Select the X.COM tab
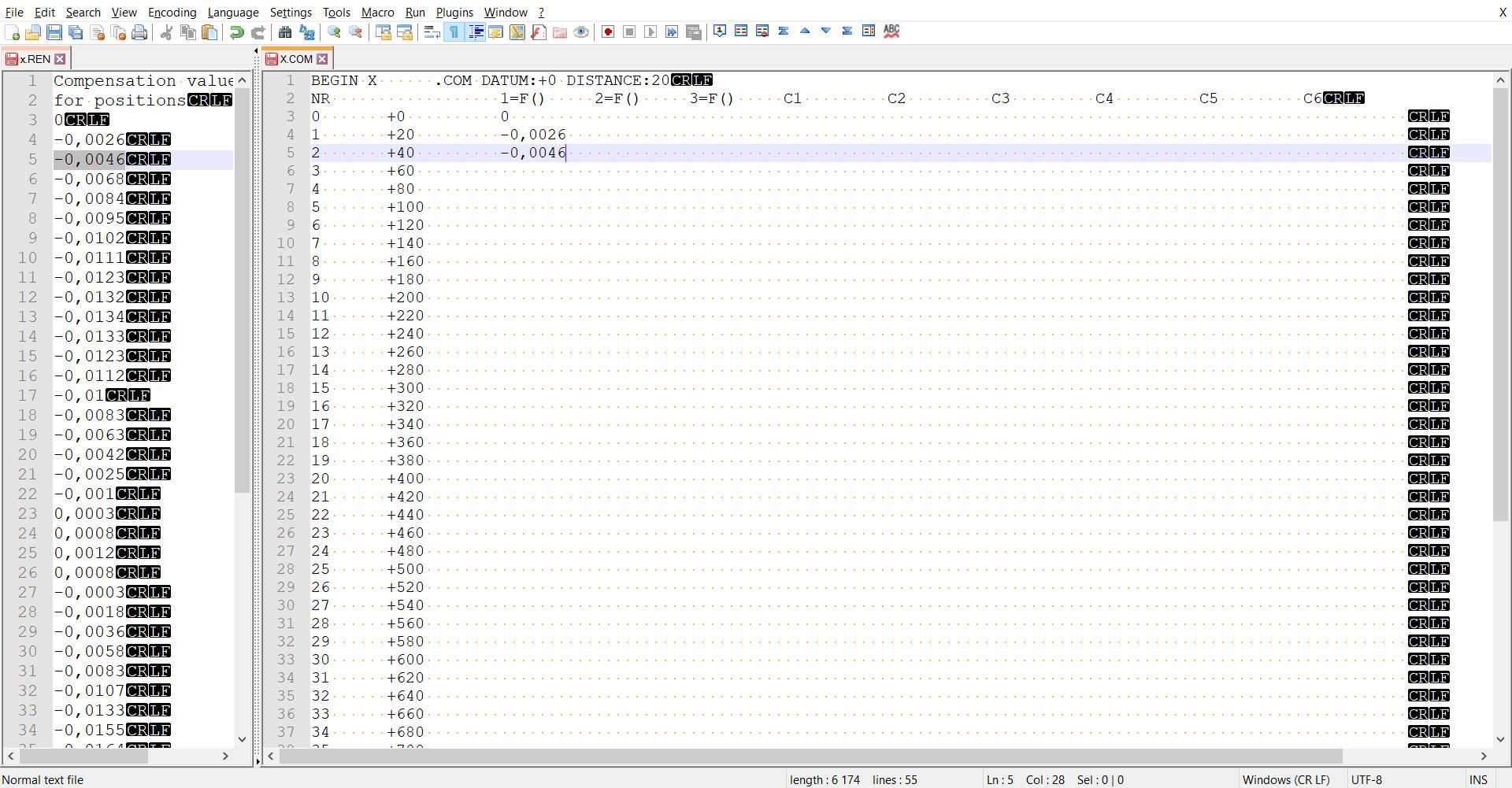Image resolution: width=1512 pixels, height=788 pixels. (296, 59)
